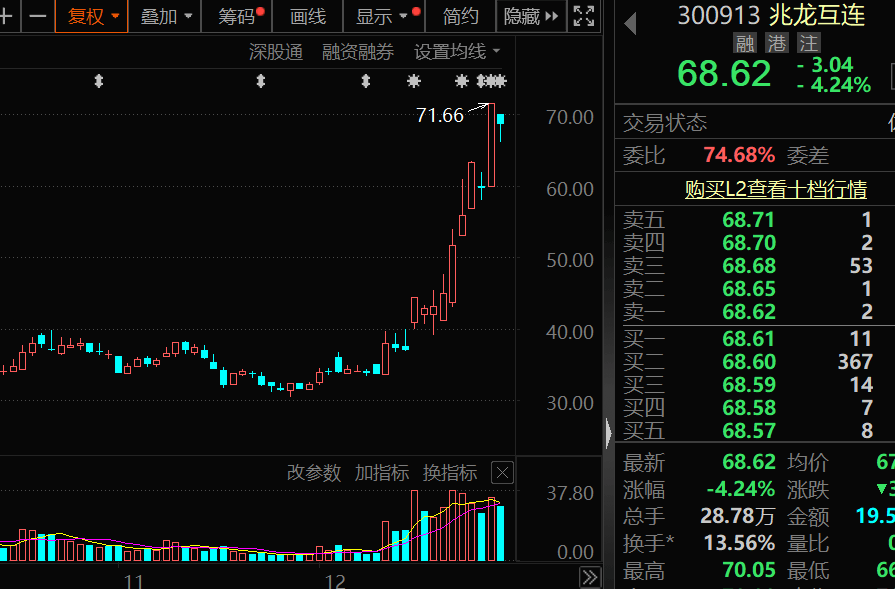
Task: Click the 融 margin-trading badge
Action: tap(743, 43)
